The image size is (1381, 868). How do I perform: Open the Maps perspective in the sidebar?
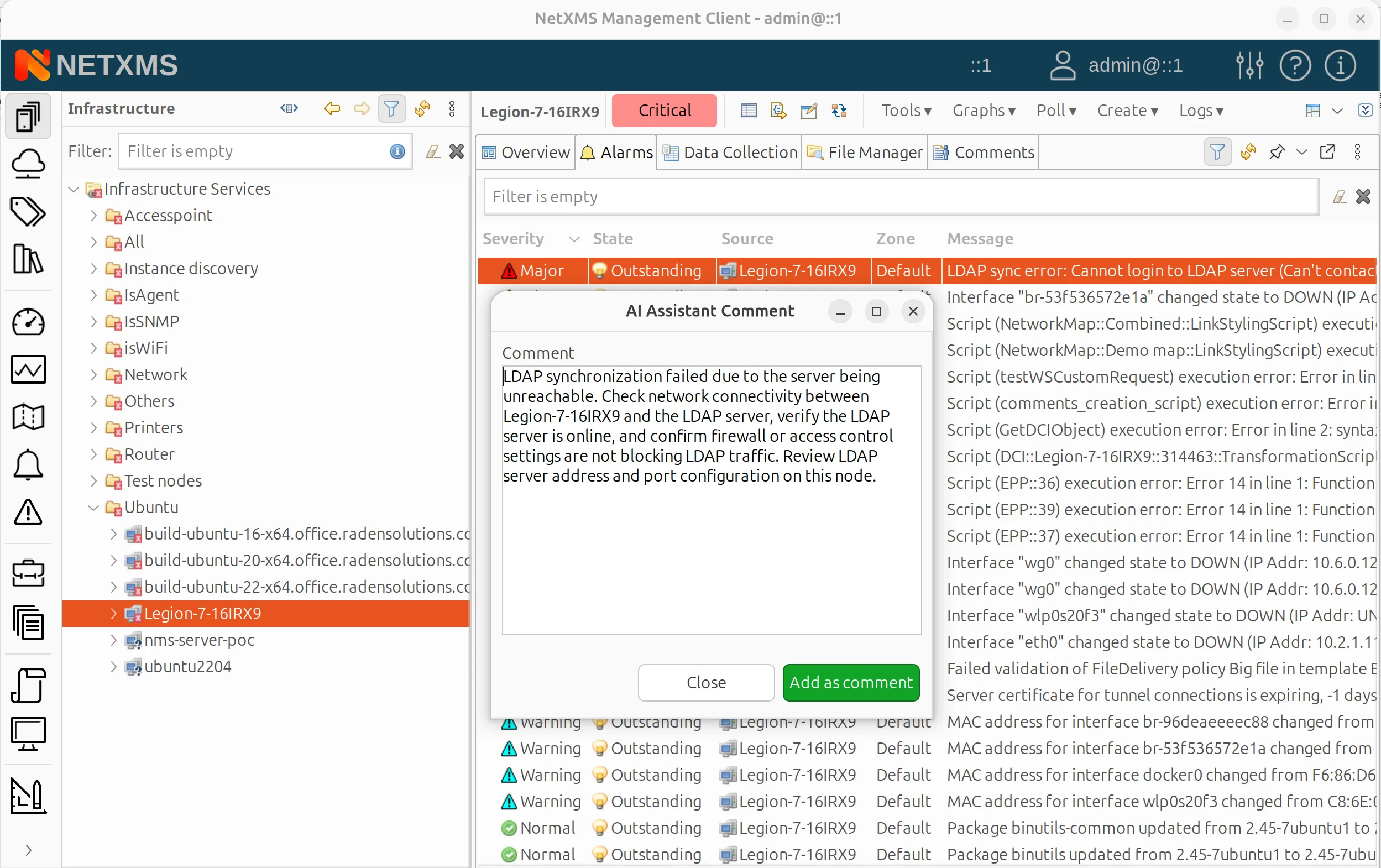coord(28,416)
